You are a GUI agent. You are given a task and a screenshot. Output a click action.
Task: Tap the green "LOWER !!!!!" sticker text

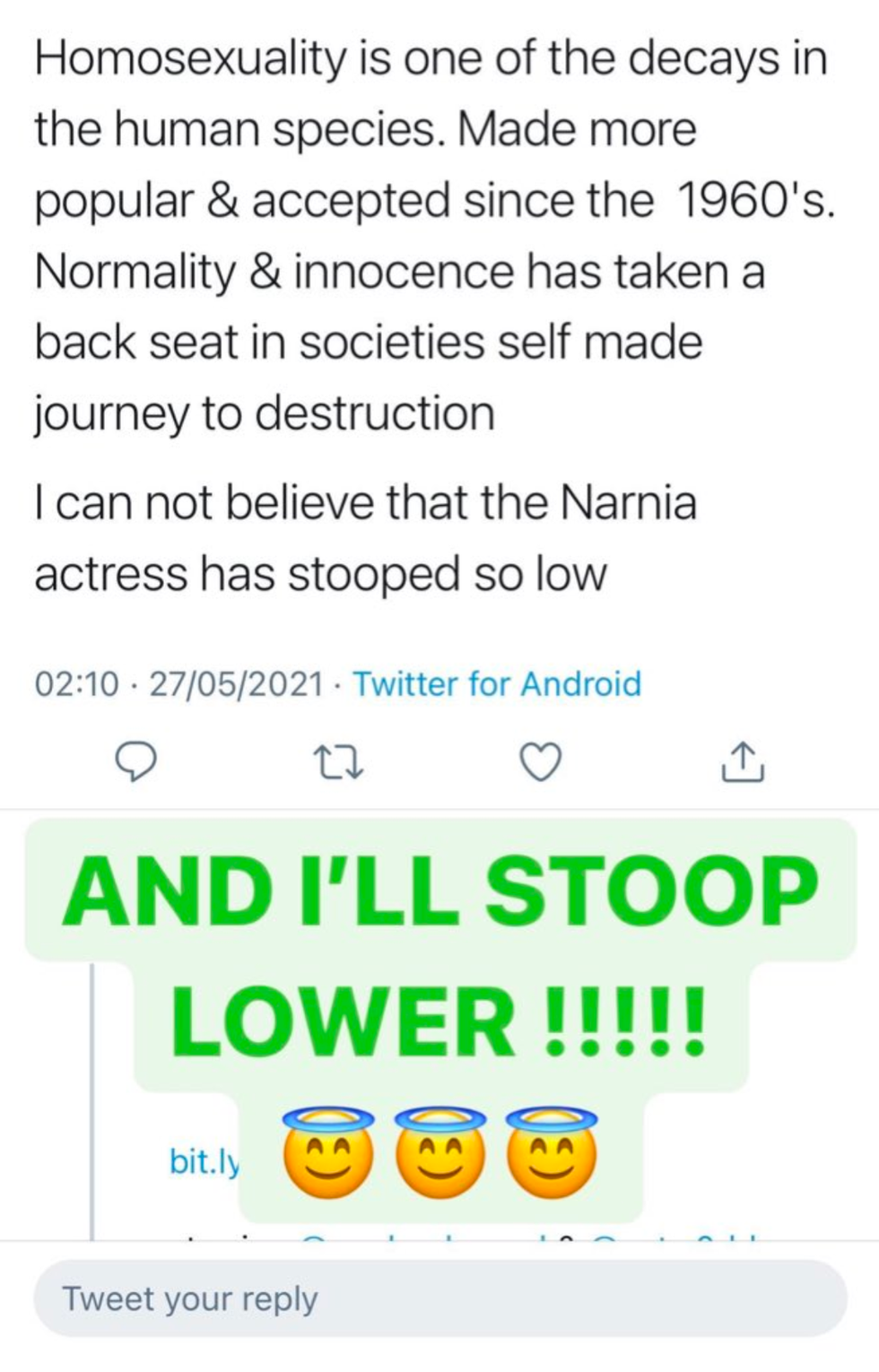[439, 1020]
